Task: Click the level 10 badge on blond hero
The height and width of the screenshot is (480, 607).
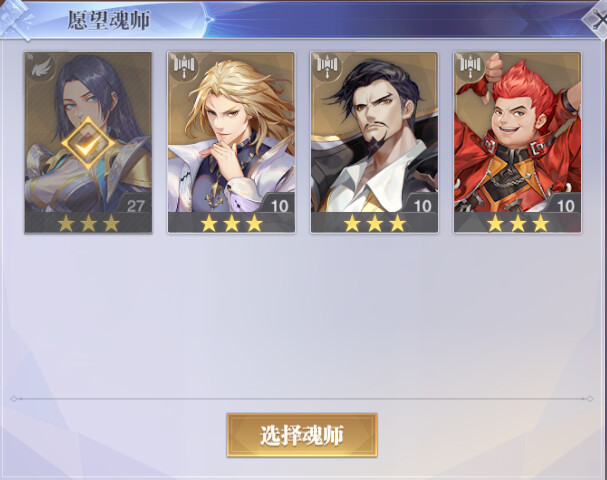Action: click(279, 205)
